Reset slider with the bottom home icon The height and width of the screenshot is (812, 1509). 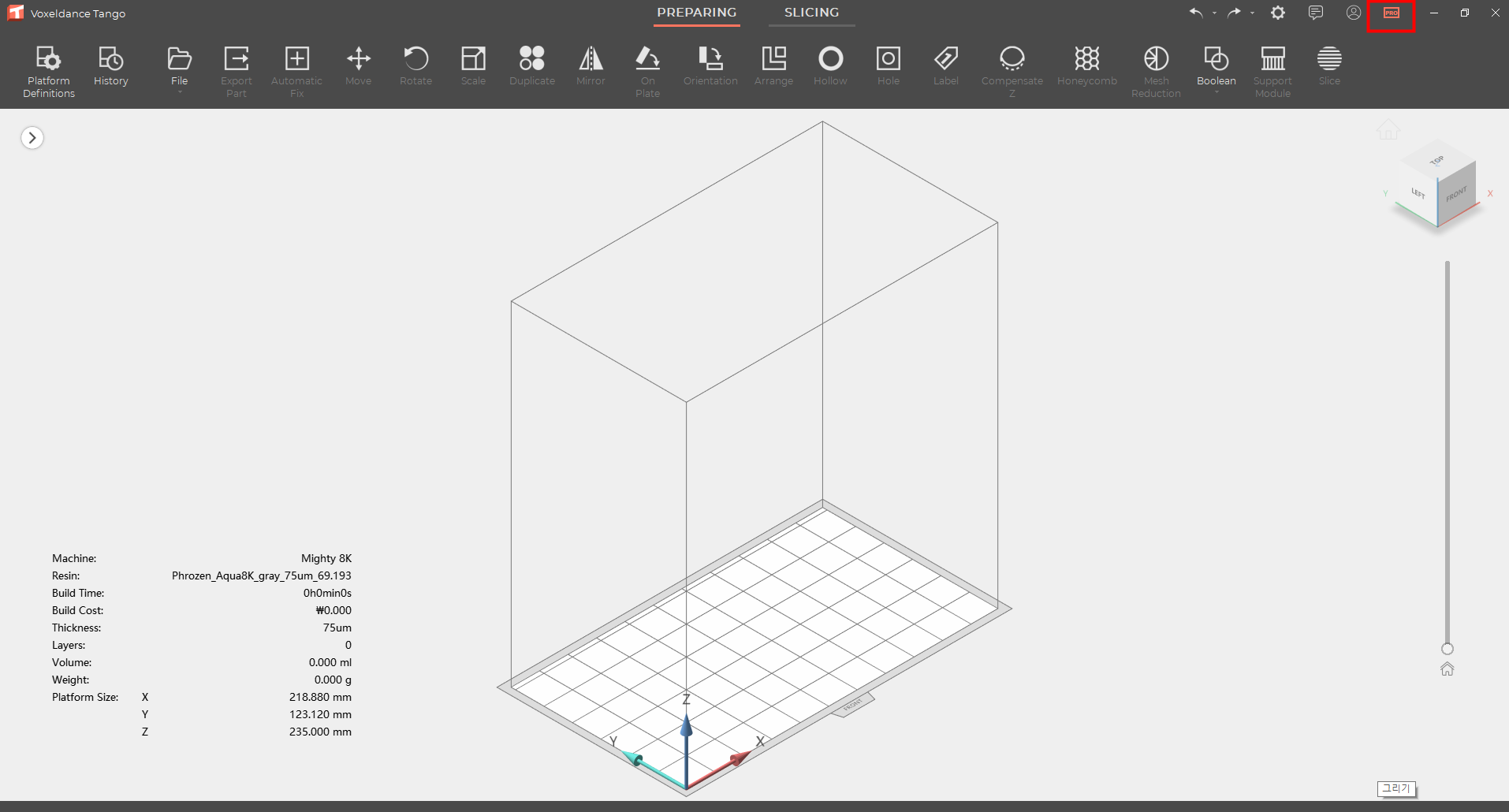[x=1448, y=669]
